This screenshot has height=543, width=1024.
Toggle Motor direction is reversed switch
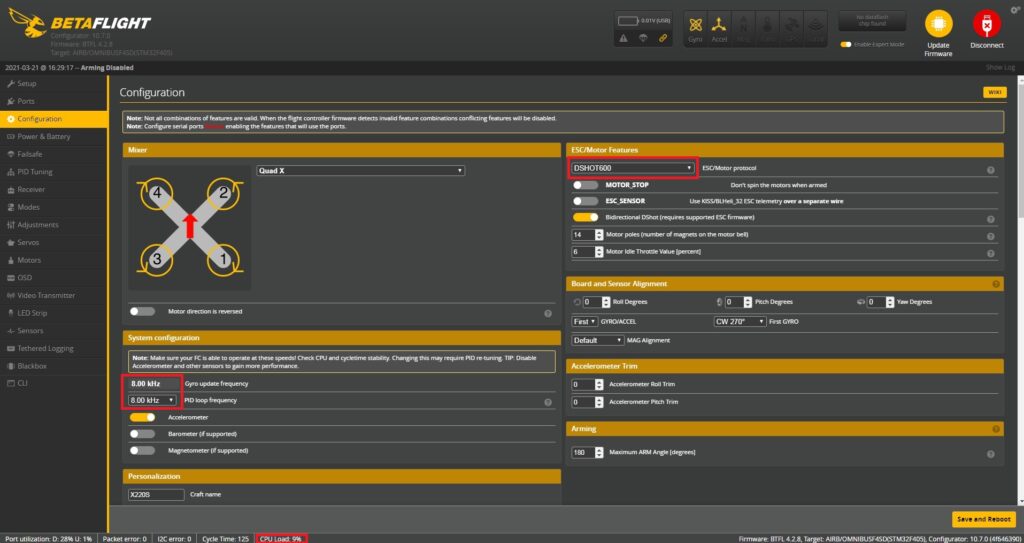click(x=142, y=312)
